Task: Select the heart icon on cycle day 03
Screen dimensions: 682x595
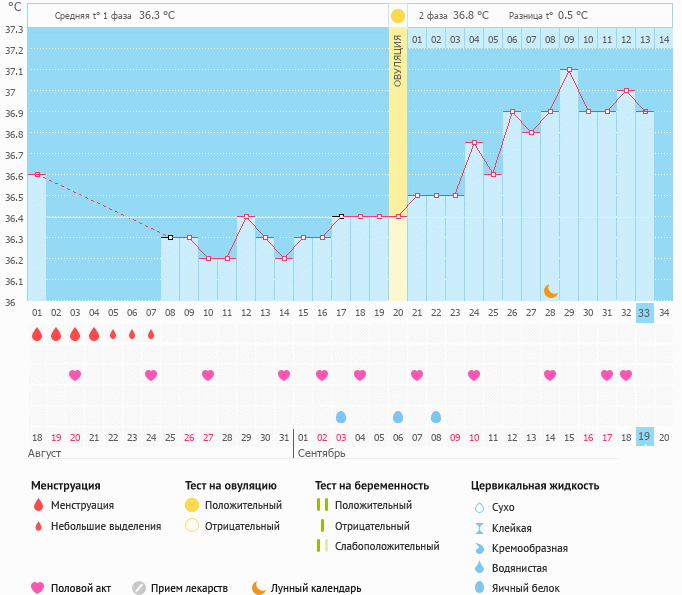Action: pyautogui.click(x=75, y=375)
